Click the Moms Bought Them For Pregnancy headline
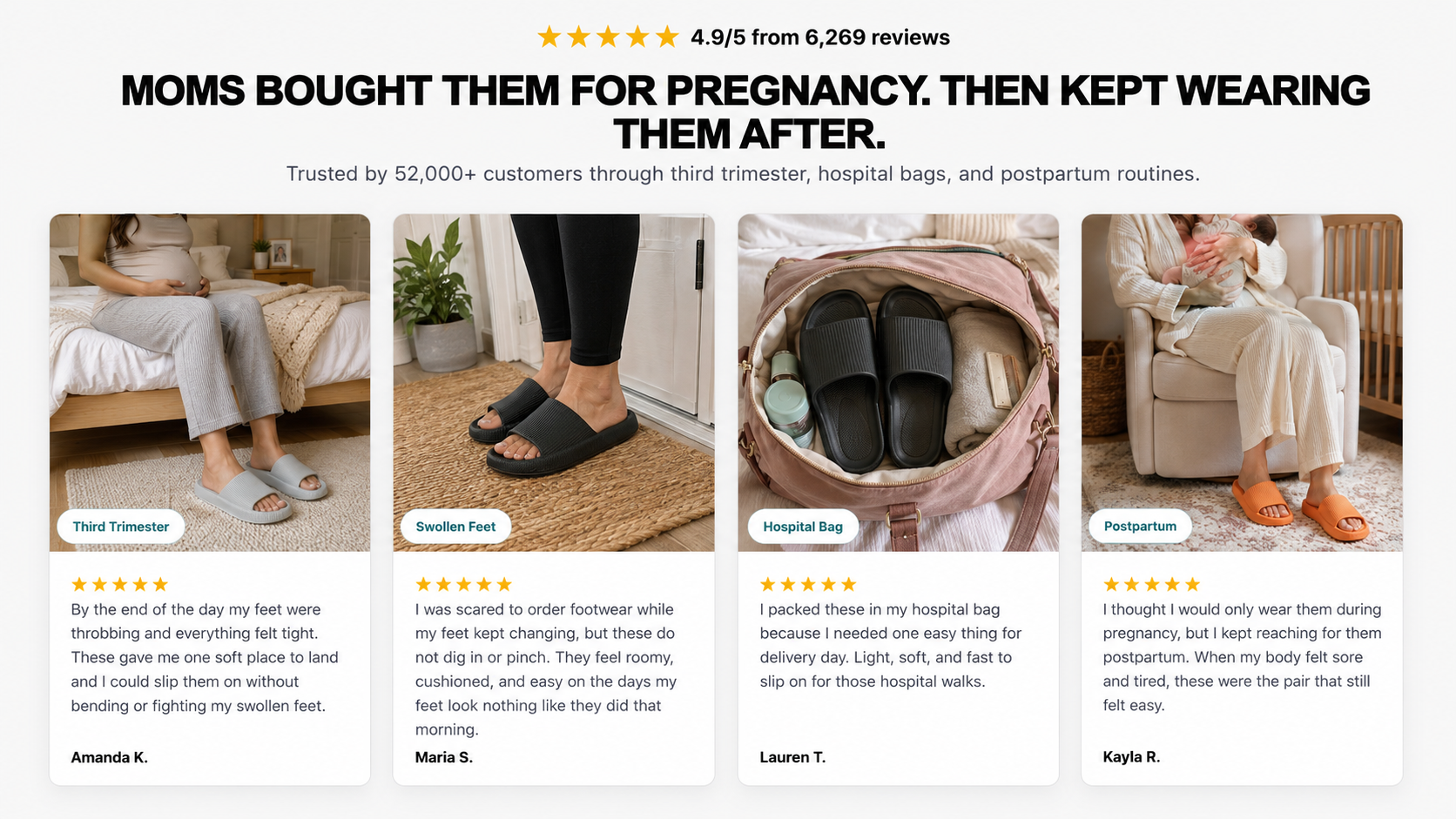Viewport: 1456px width, 819px height. coord(745,112)
